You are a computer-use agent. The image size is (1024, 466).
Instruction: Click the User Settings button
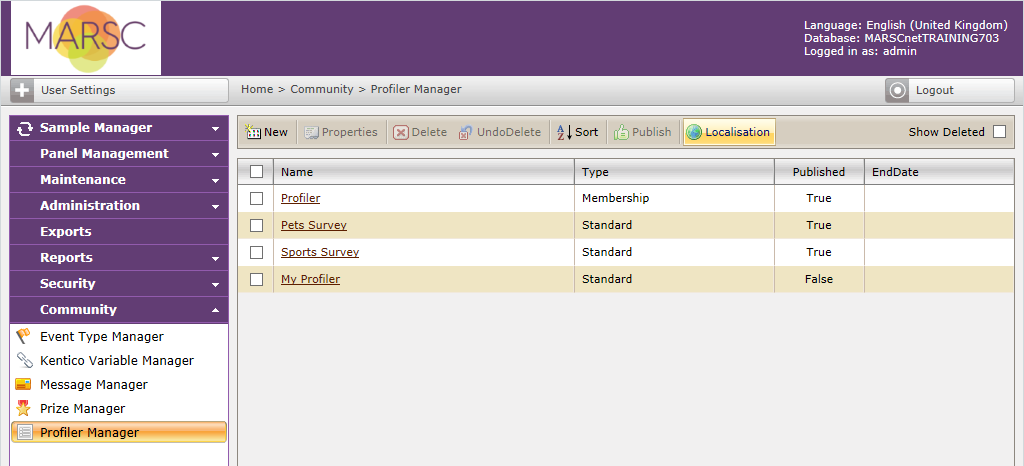click(x=120, y=91)
